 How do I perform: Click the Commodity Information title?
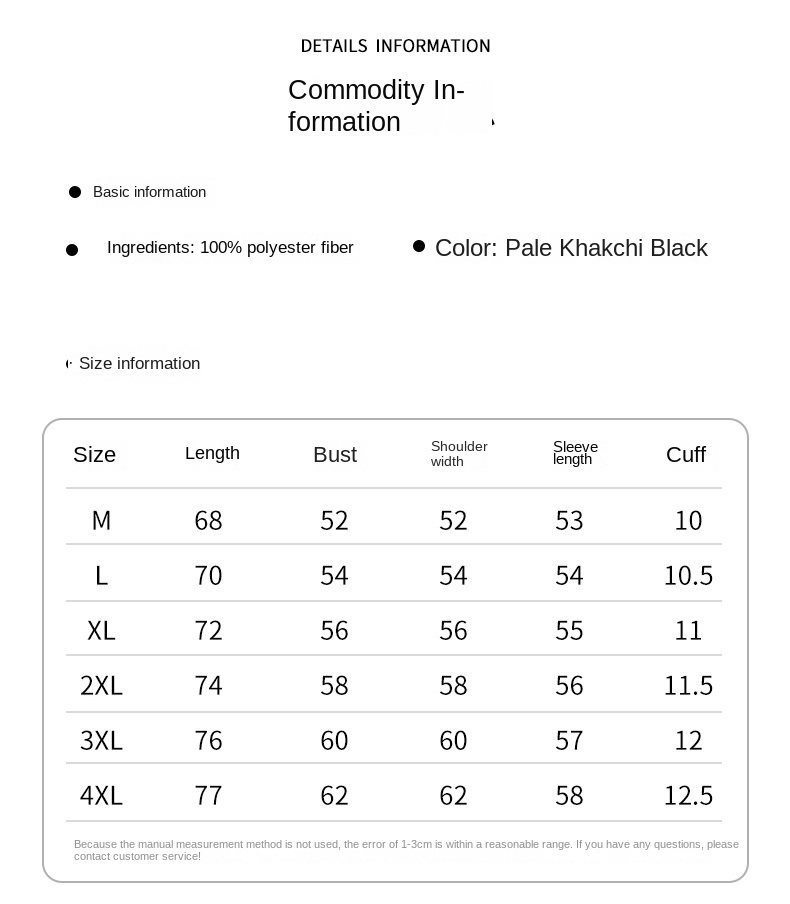(x=376, y=106)
